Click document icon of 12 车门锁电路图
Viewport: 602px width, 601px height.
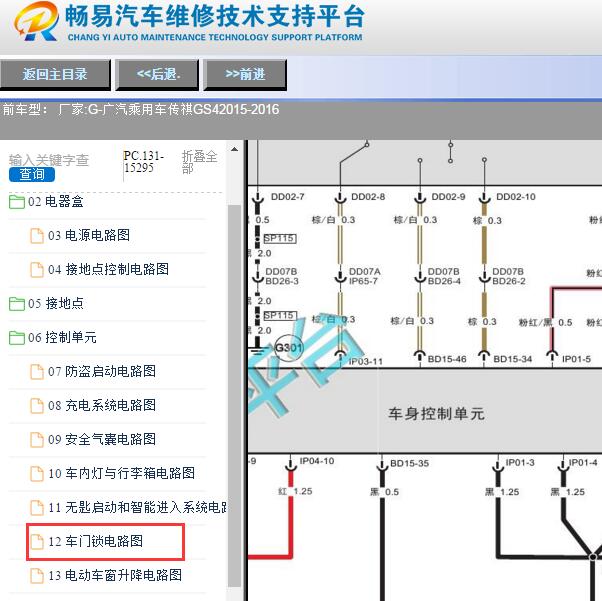pyautogui.click(x=37, y=541)
